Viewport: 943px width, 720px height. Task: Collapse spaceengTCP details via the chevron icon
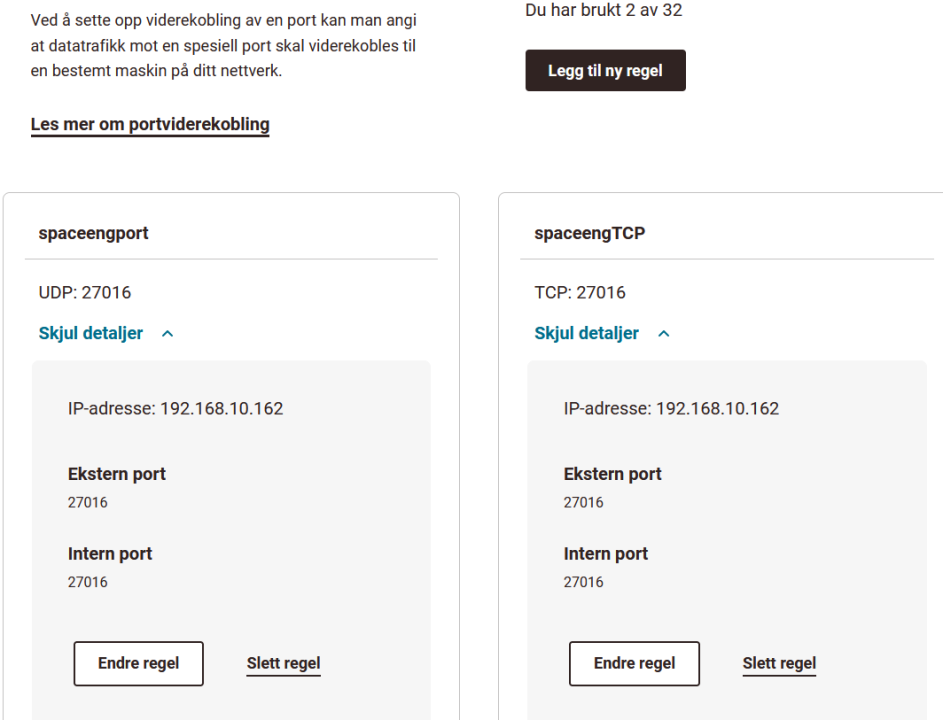663,334
